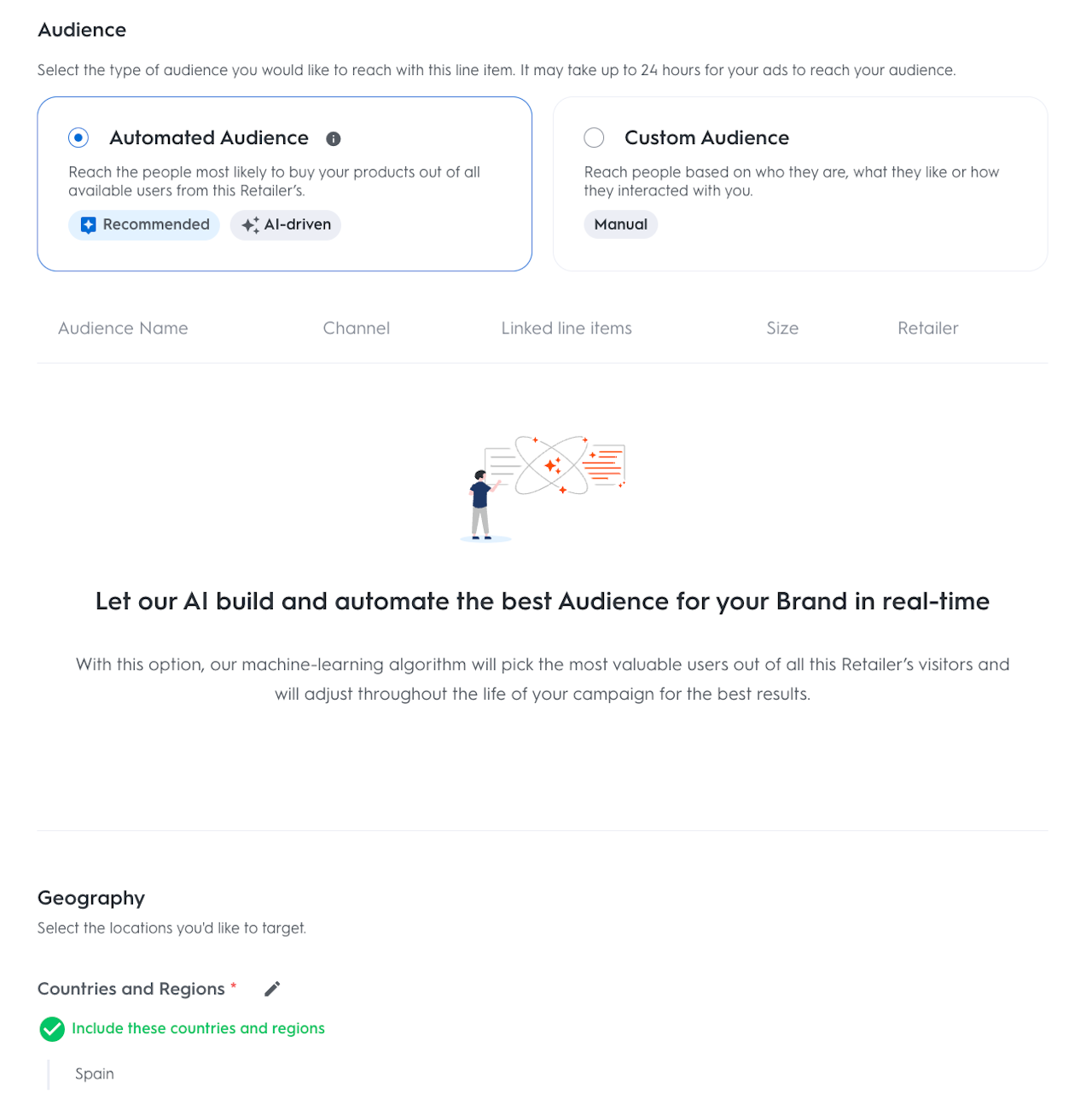Click the Audience Name column header

[x=123, y=329]
